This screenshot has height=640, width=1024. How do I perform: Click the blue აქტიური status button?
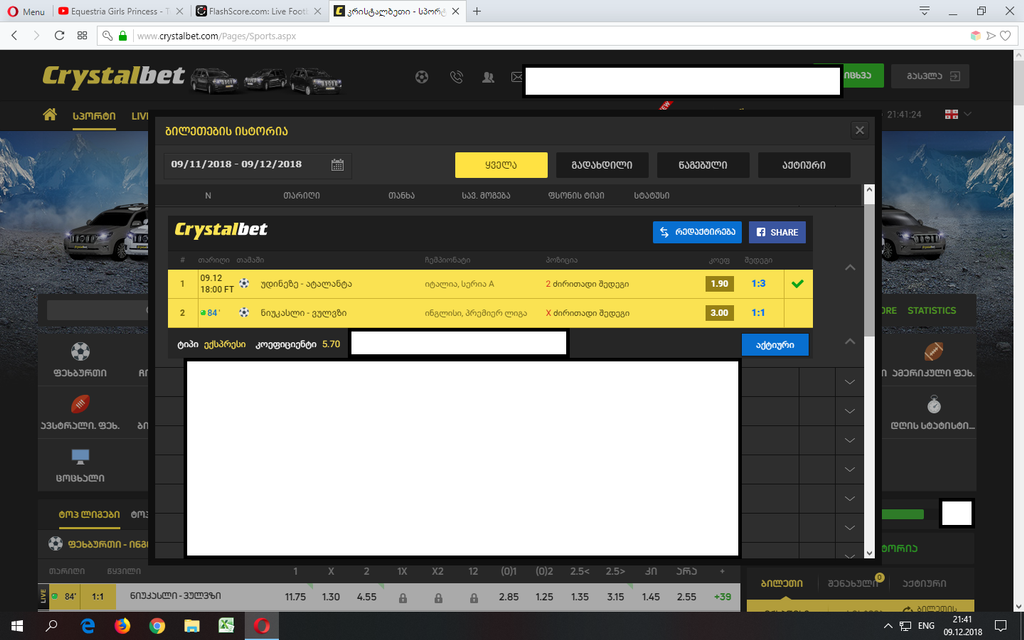(x=775, y=345)
